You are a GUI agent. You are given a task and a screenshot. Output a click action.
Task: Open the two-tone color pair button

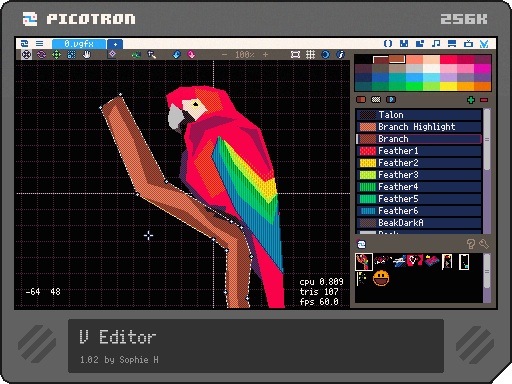tap(361, 99)
